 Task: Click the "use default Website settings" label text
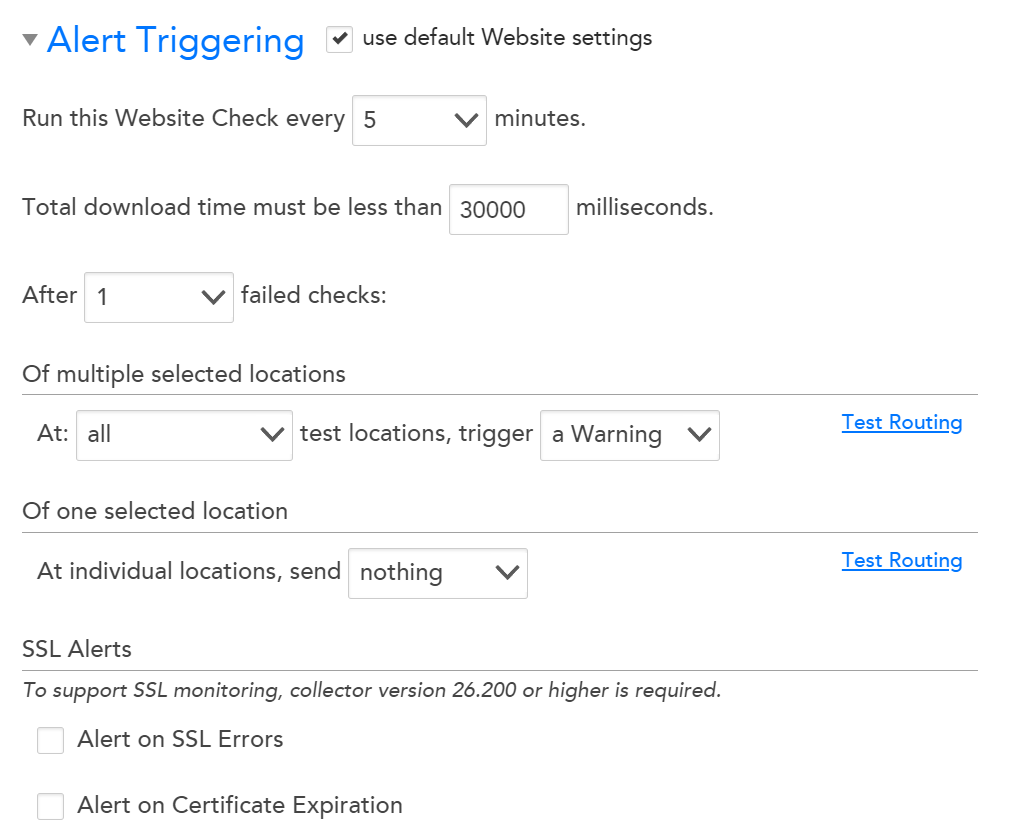(507, 38)
